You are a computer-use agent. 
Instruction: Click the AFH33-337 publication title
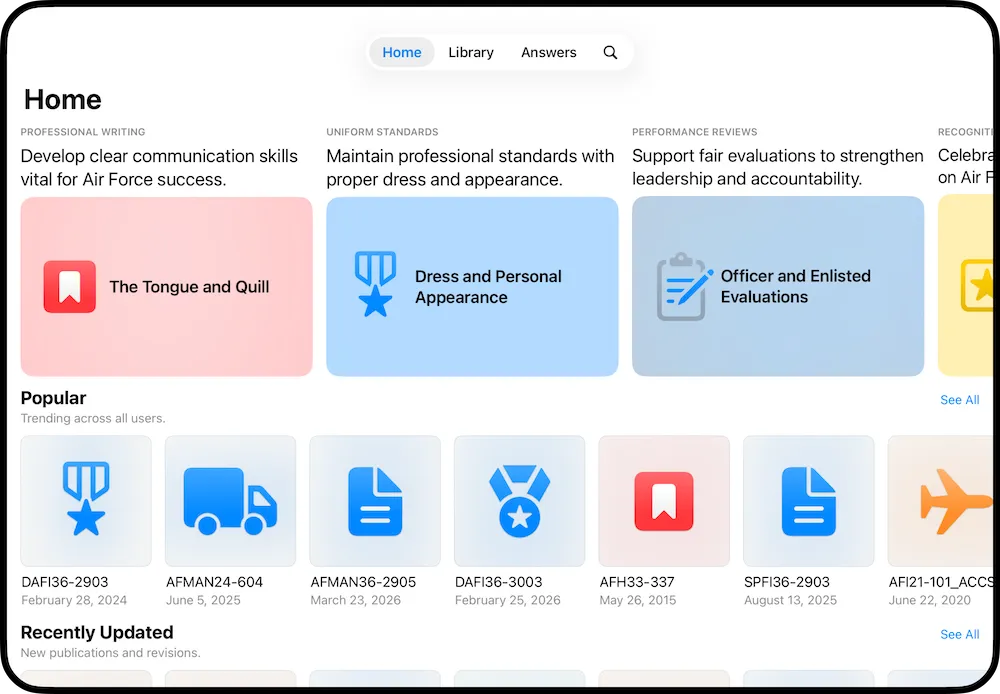(637, 582)
